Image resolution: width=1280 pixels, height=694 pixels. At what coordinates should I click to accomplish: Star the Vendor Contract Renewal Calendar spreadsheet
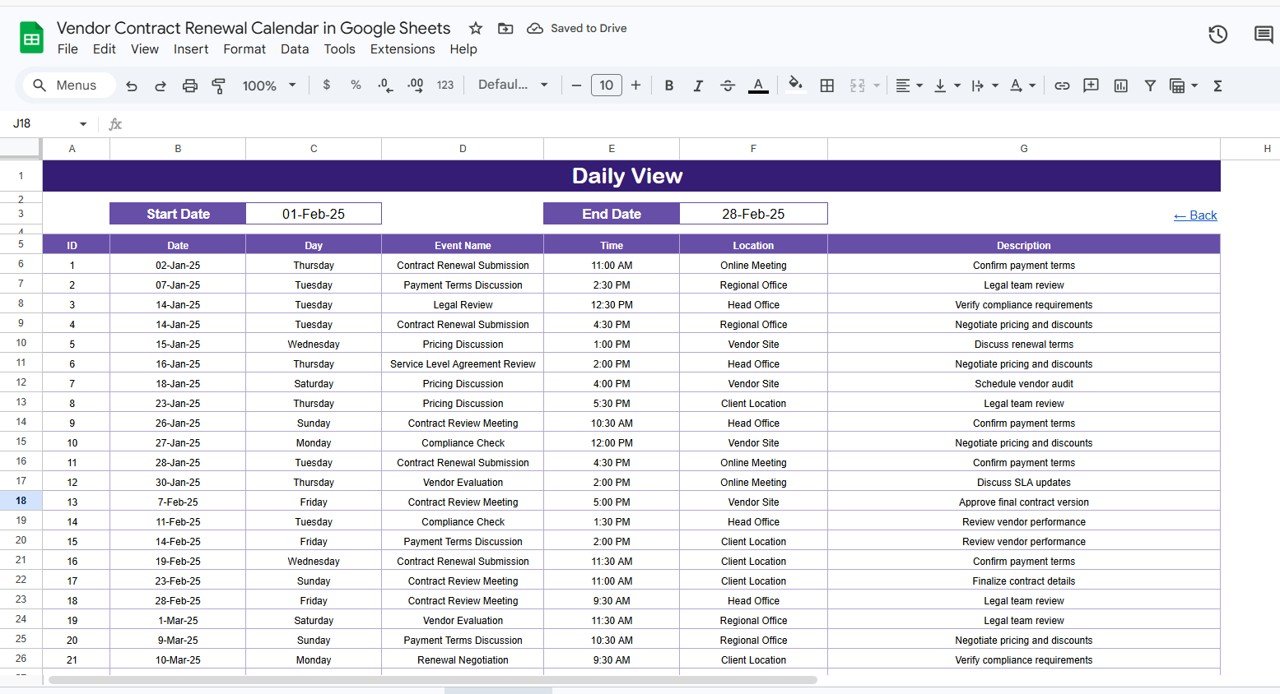click(475, 28)
